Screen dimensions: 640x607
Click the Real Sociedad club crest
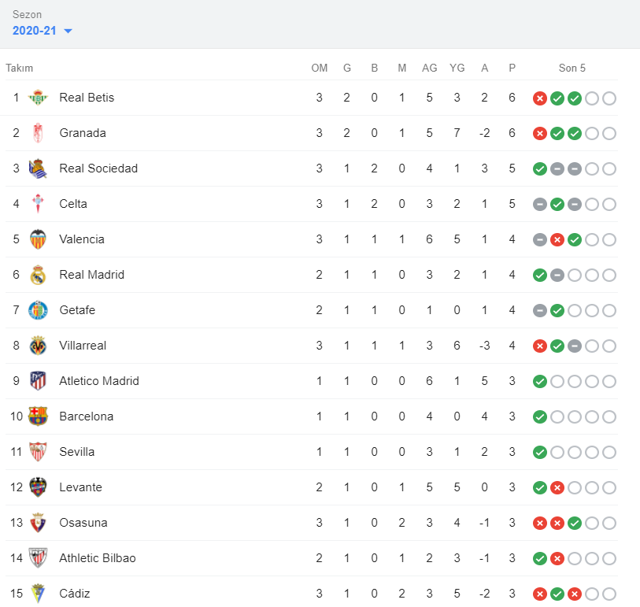pos(38,168)
